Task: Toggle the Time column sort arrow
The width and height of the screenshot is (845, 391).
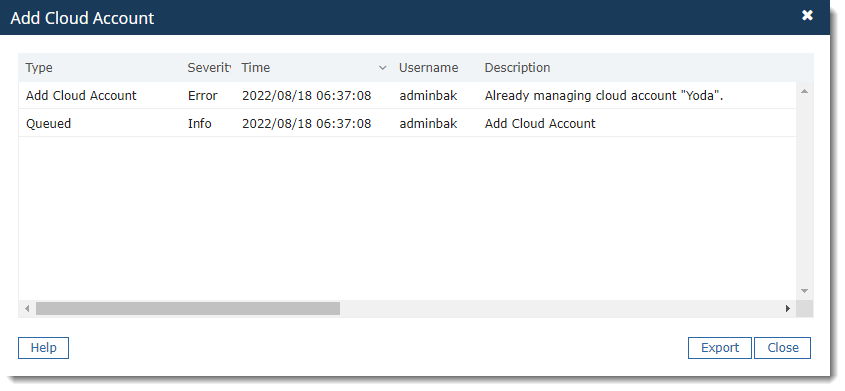Action: pos(383,68)
